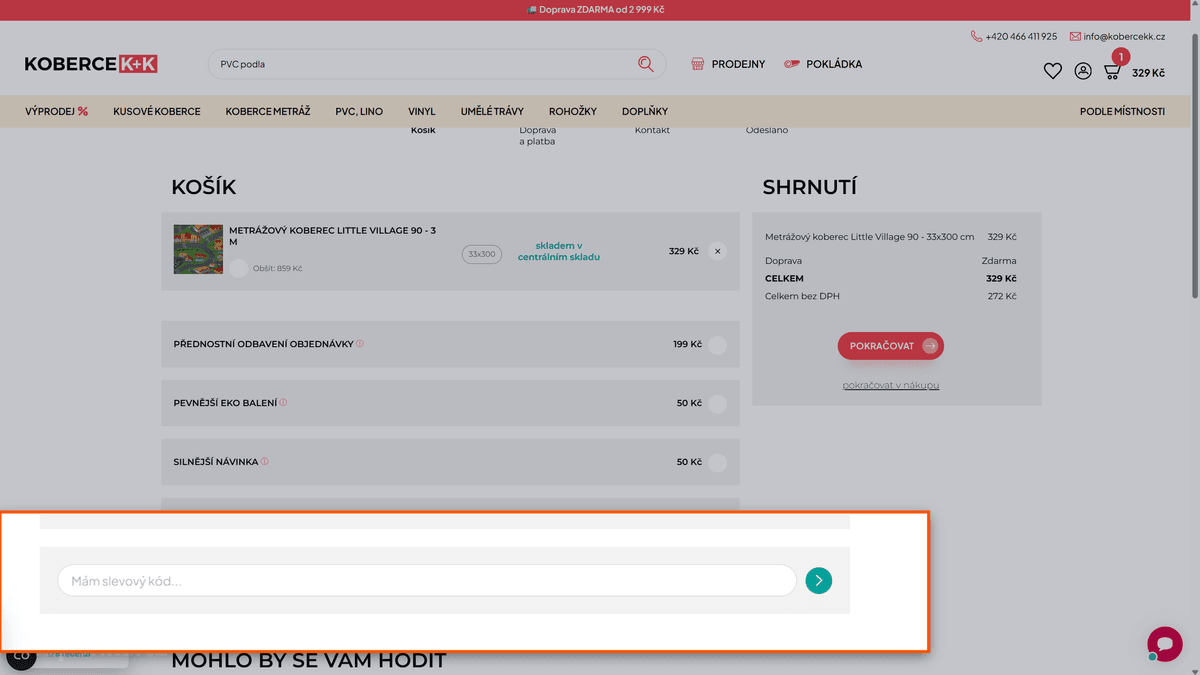Click the phone icon beside +420 466 411 925
The image size is (1200, 675).
[x=976, y=36]
